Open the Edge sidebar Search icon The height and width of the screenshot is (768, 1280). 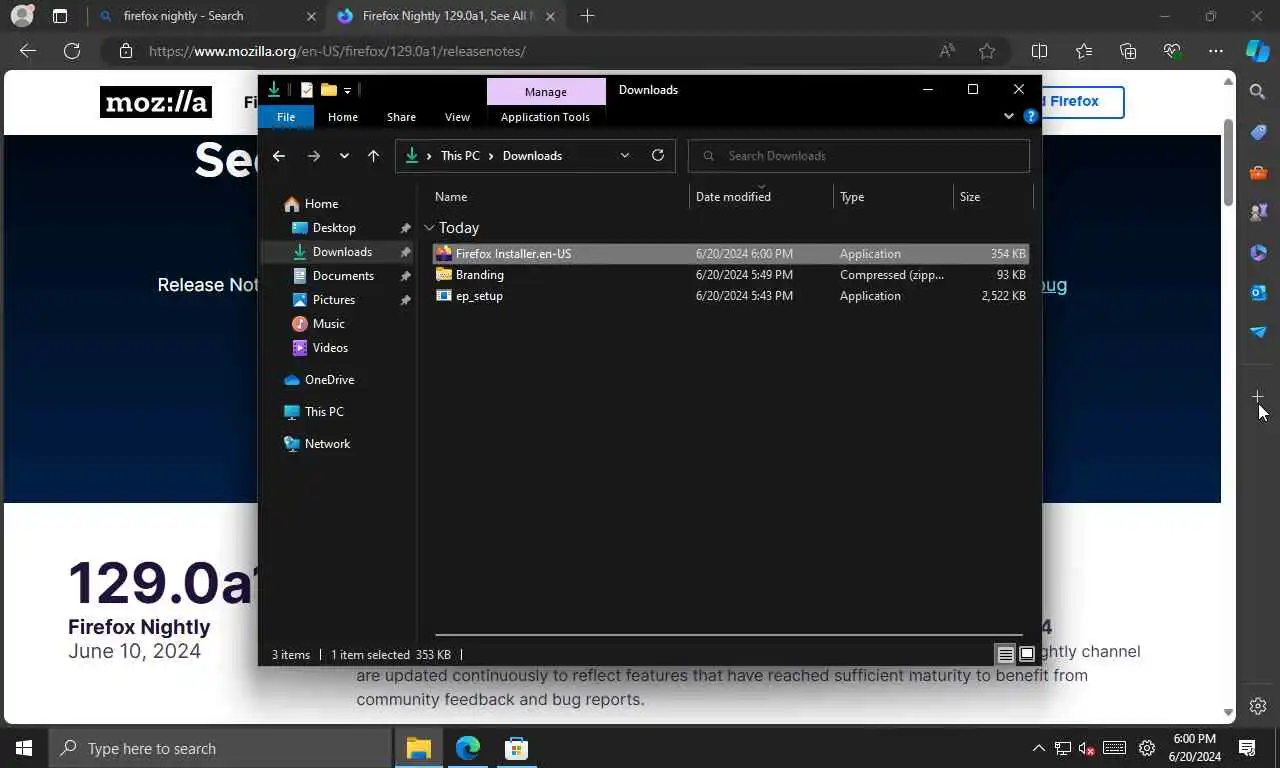[x=1258, y=92]
